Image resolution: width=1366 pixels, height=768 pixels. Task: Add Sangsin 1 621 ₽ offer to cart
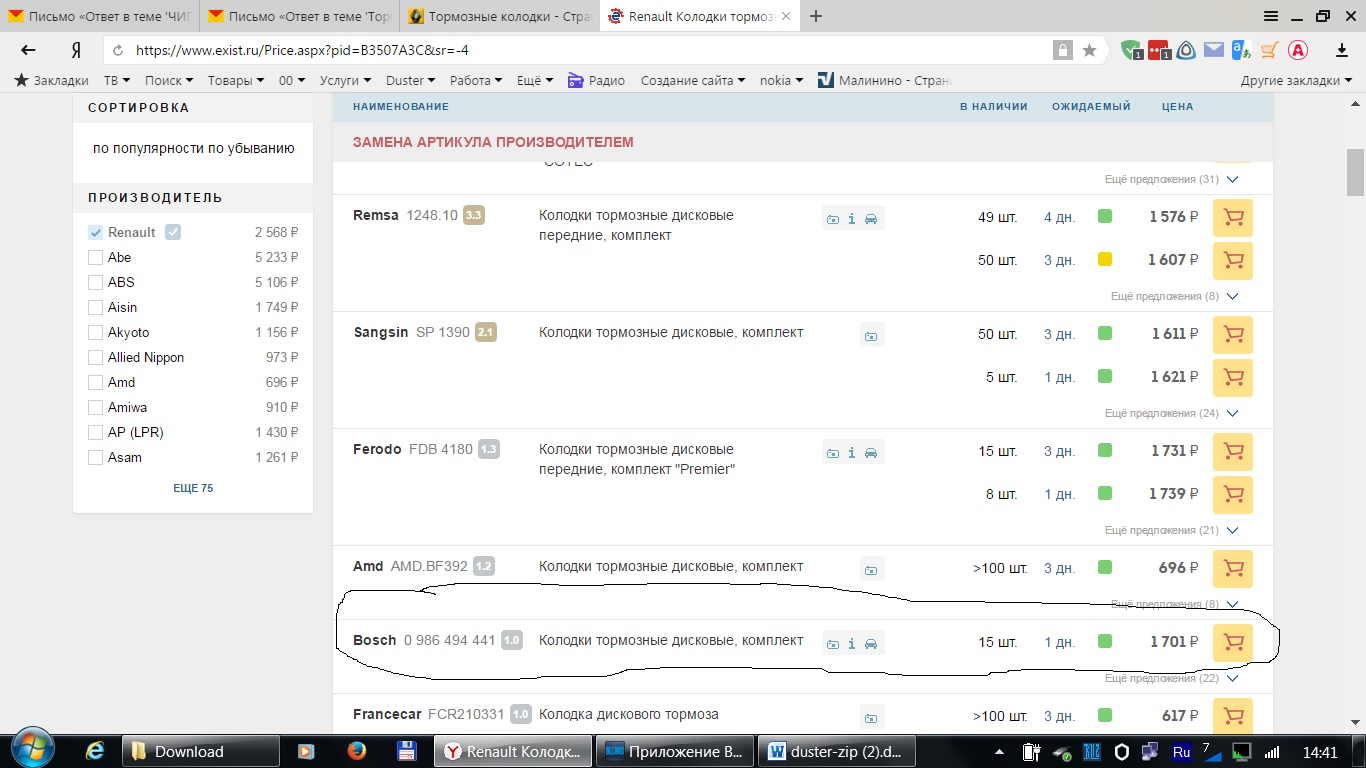click(x=1232, y=377)
